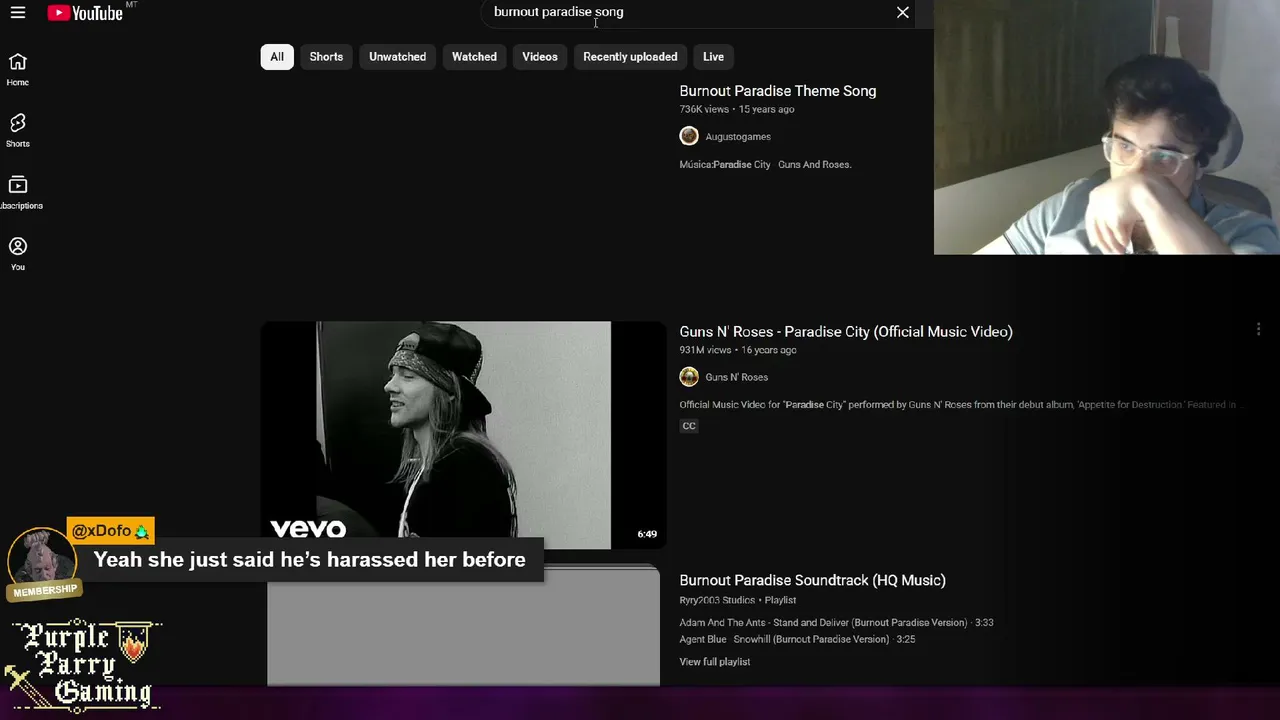The image size is (1280, 720).
Task: Open 'Burnout Paradise Soundtrack (HQ Music)' title
Action: (813, 580)
